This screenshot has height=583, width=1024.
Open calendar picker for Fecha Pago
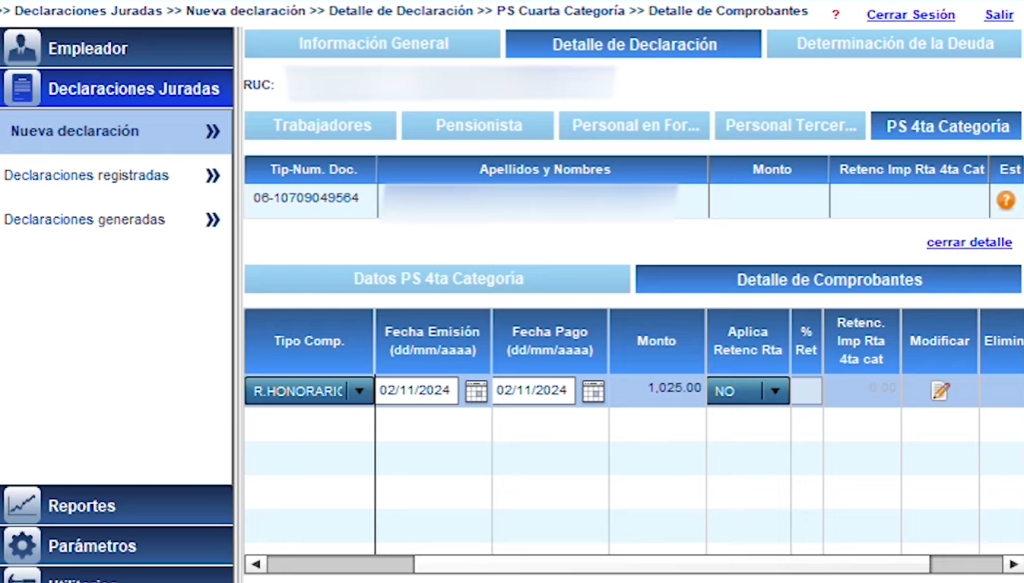(x=593, y=391)
